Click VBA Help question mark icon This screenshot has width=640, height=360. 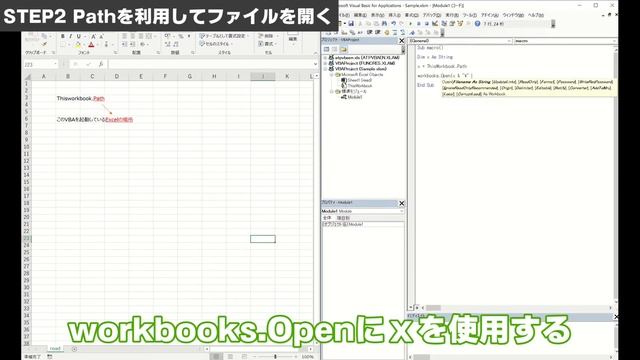(x=477, y=24)
